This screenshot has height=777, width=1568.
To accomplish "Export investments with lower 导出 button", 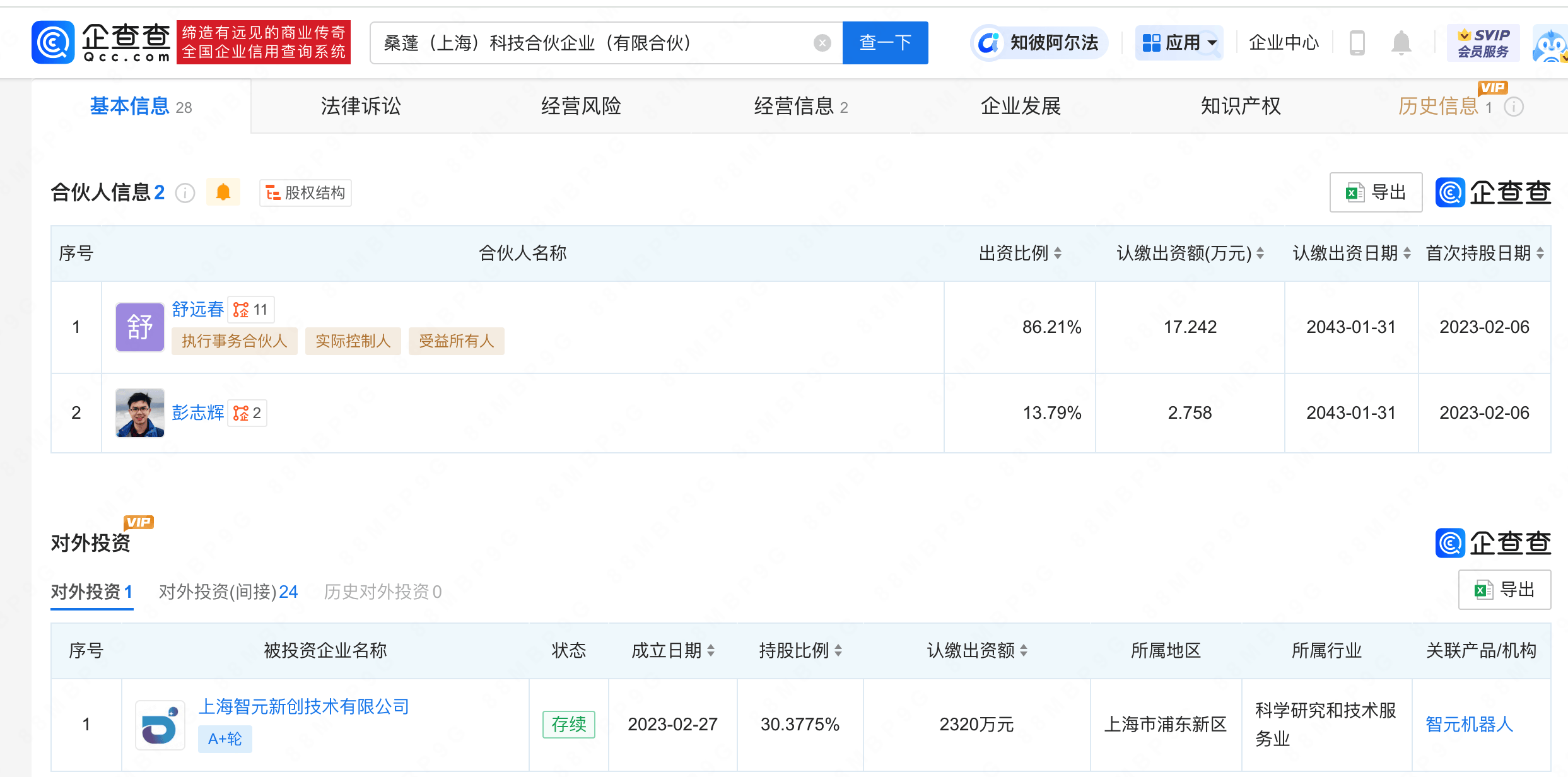I will pyautogui.click(x=1504, y=590).
